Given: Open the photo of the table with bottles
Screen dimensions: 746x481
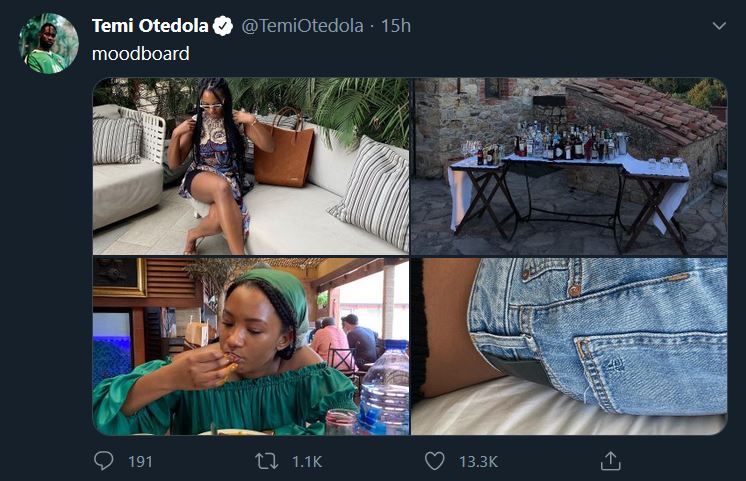Looking at the screenshot, I should click(x=569, y=166).
